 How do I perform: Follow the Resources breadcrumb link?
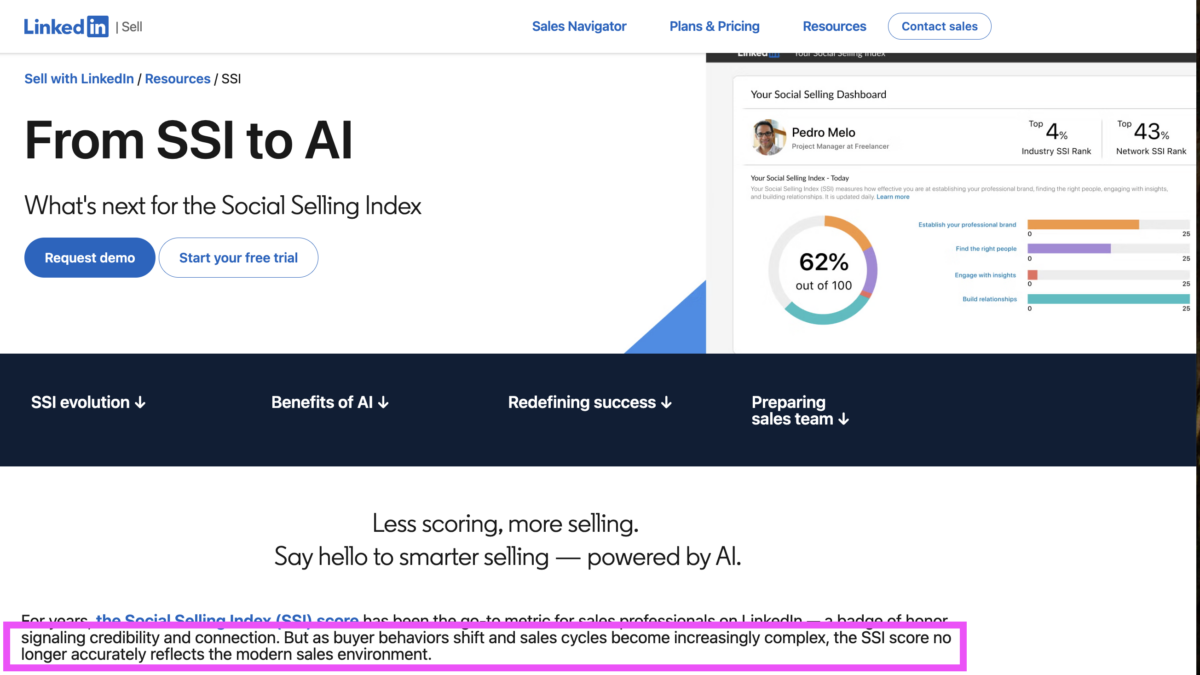coord(177,79)
